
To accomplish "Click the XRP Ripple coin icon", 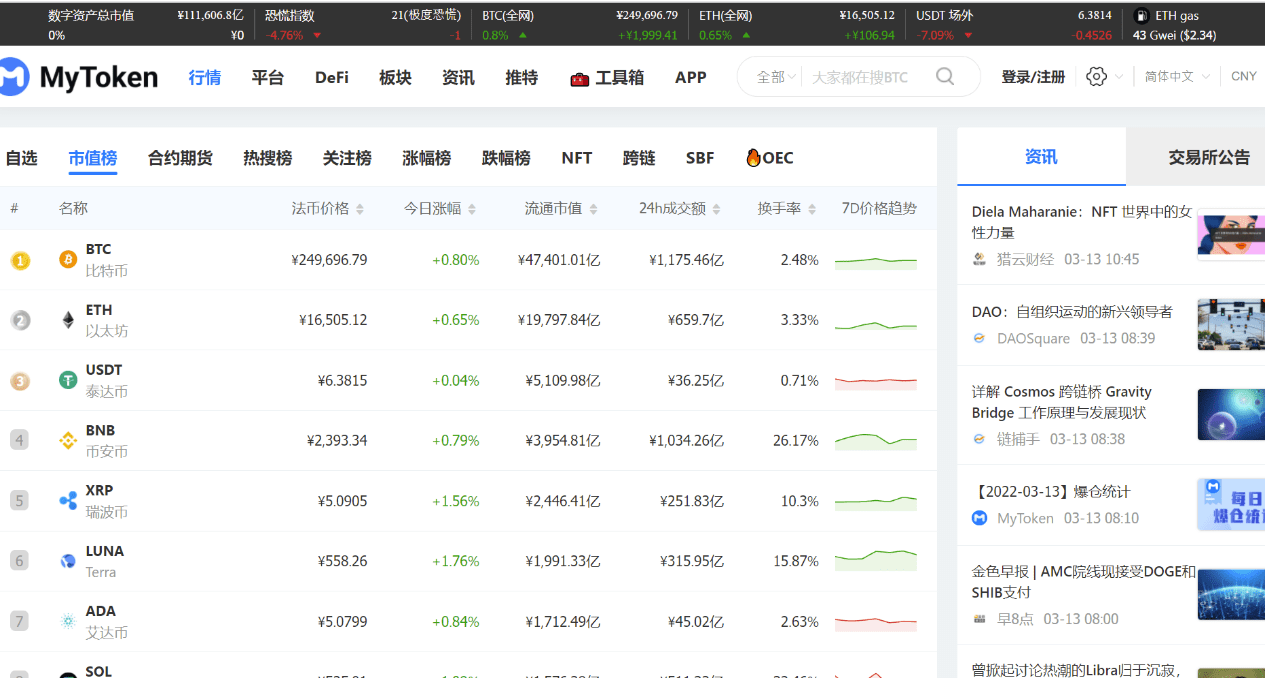I will click(x=67, y=499).
